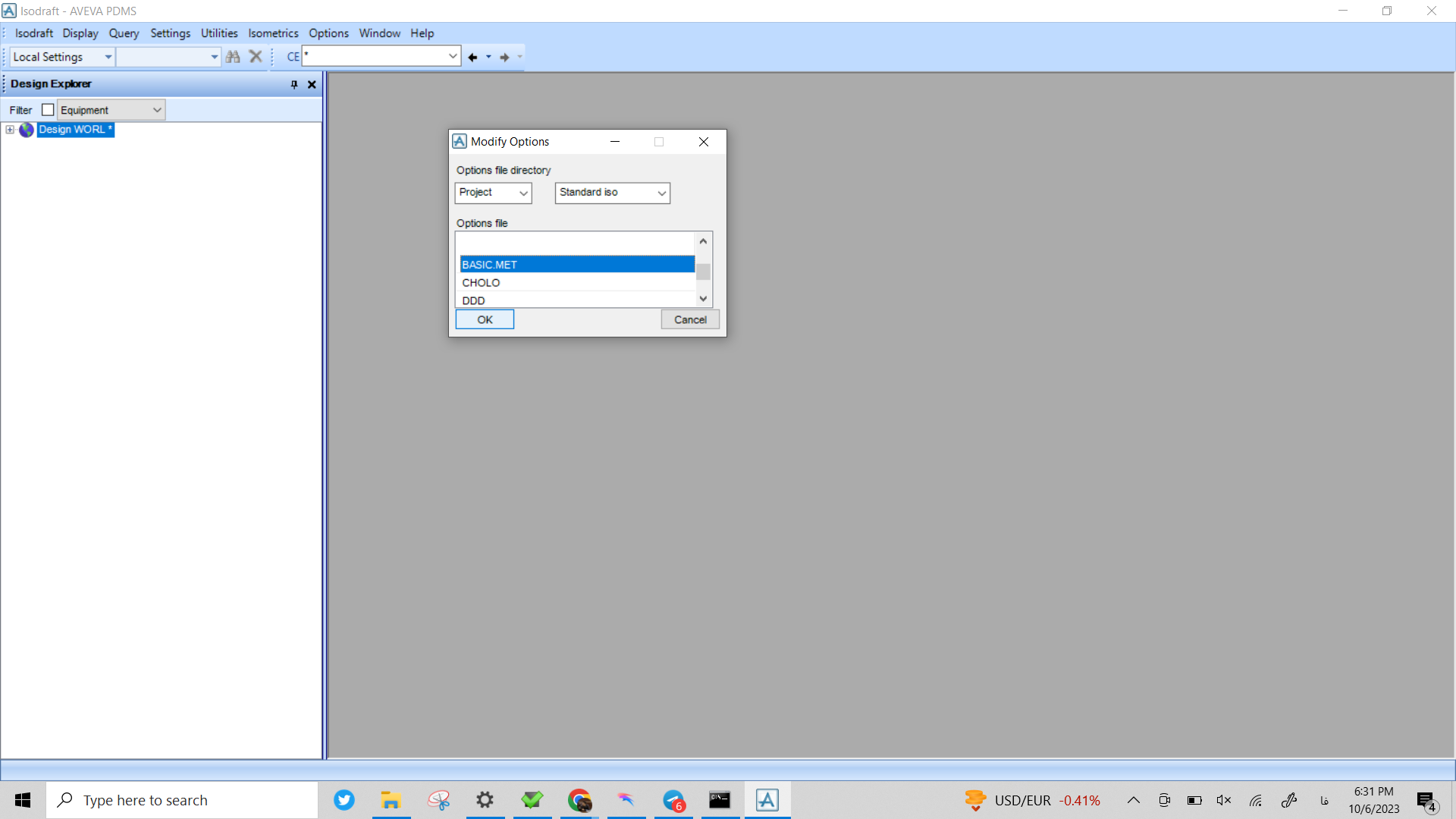Open the blue app with badge 6 on taskbar

(673, 800)
